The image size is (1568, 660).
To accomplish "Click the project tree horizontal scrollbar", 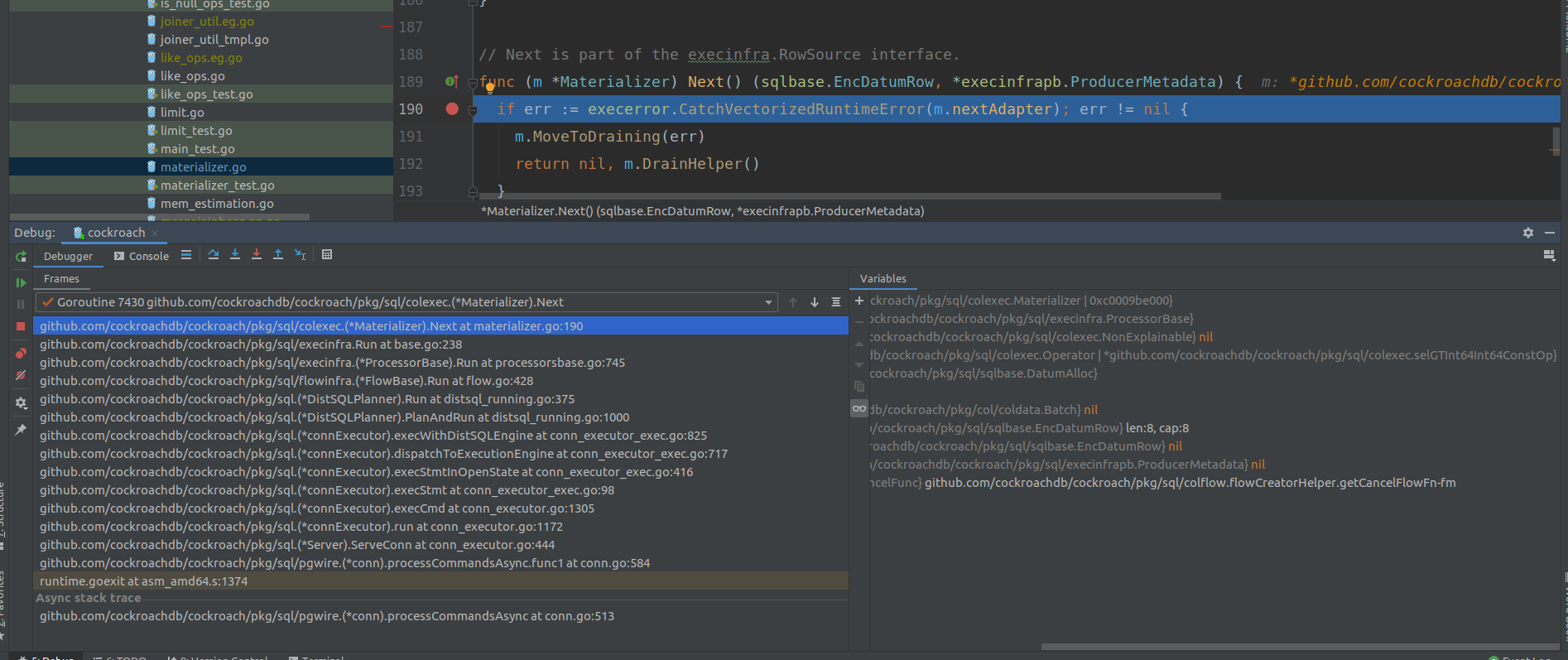I will (159, 218).
